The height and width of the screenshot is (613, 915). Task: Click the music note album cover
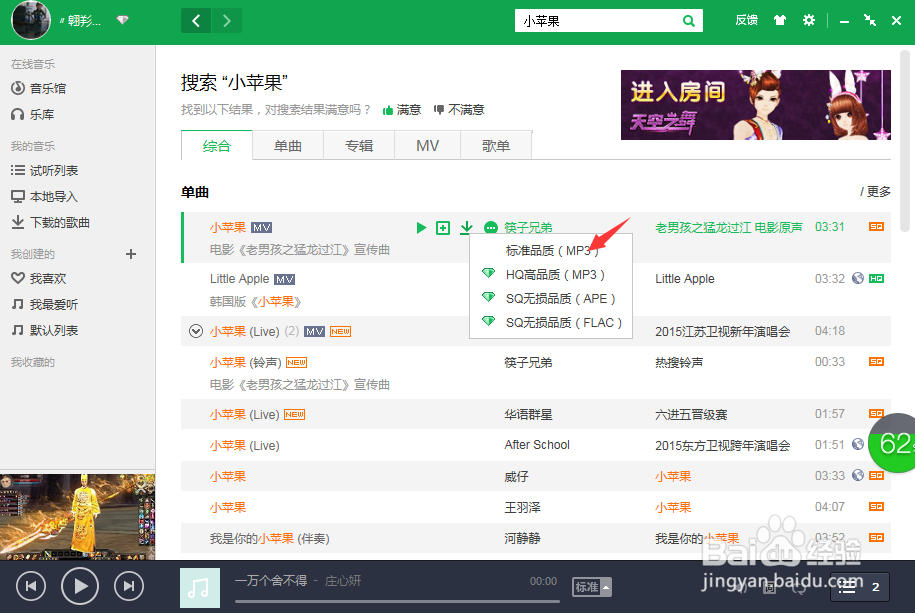pos(200,588)
